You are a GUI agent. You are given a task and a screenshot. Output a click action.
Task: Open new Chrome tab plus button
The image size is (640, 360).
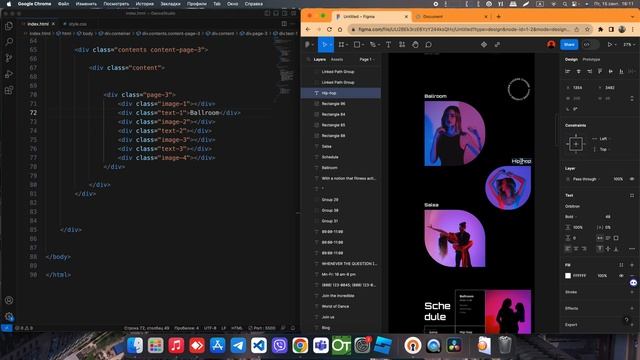point(498,17)
